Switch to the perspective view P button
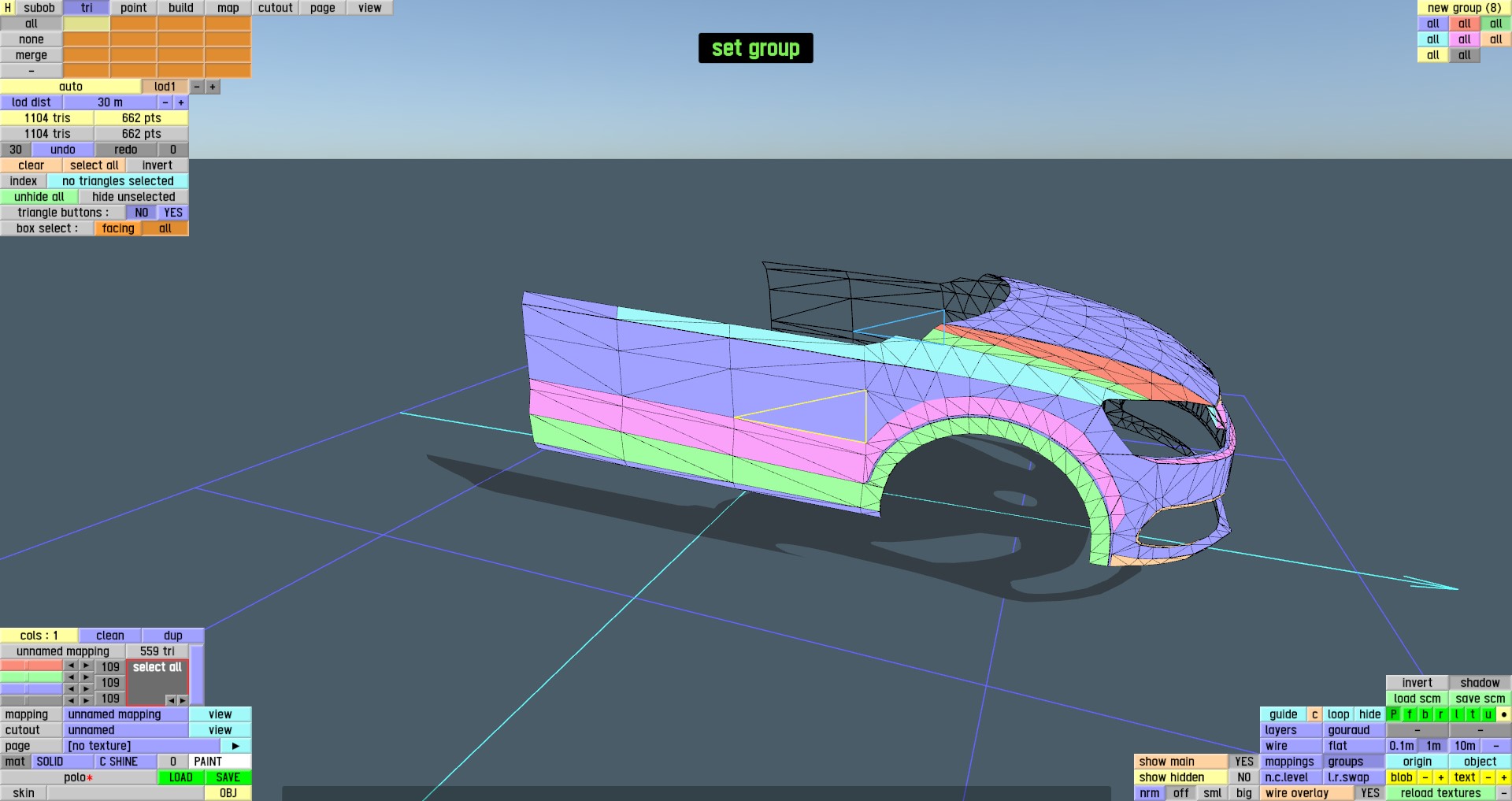The width and height of the screenshot is (1512, 801). click(1394, 714)
